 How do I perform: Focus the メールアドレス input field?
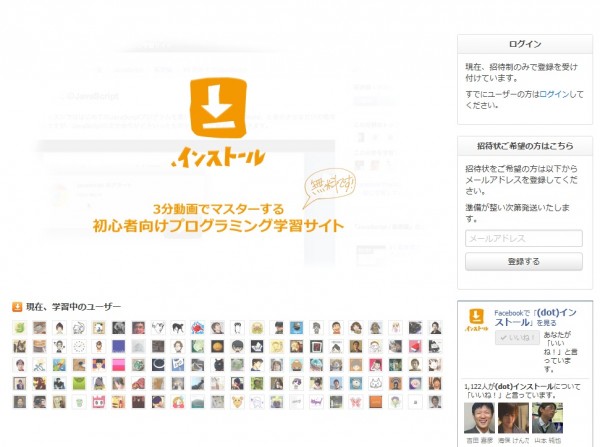pos(524,238)
